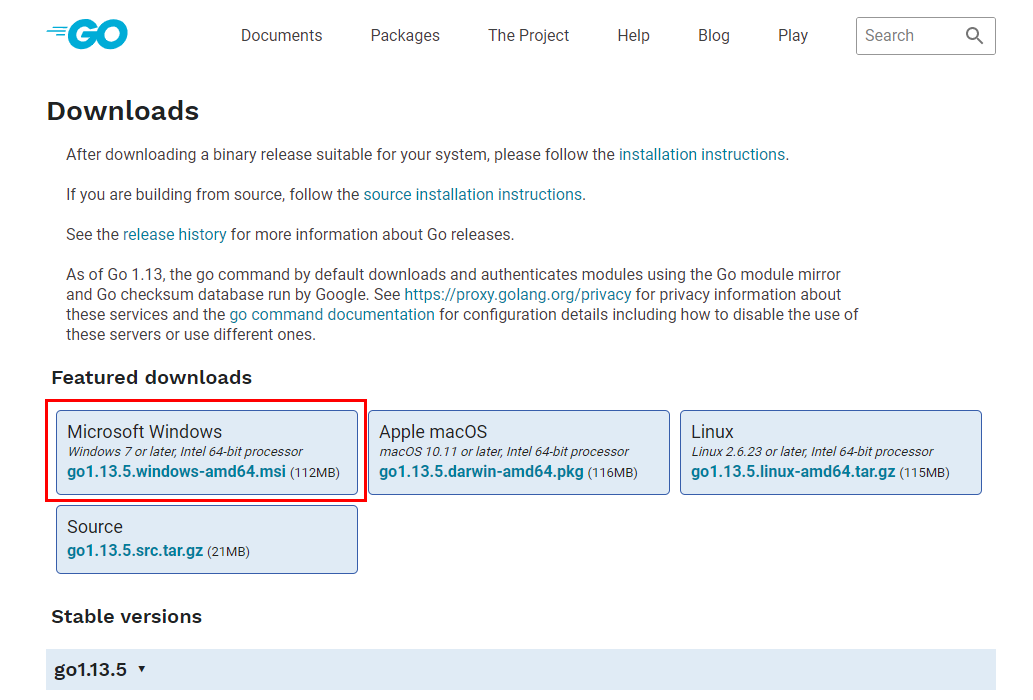Download go1.13.5.darwin-amd64.pkg

[481, 471]
